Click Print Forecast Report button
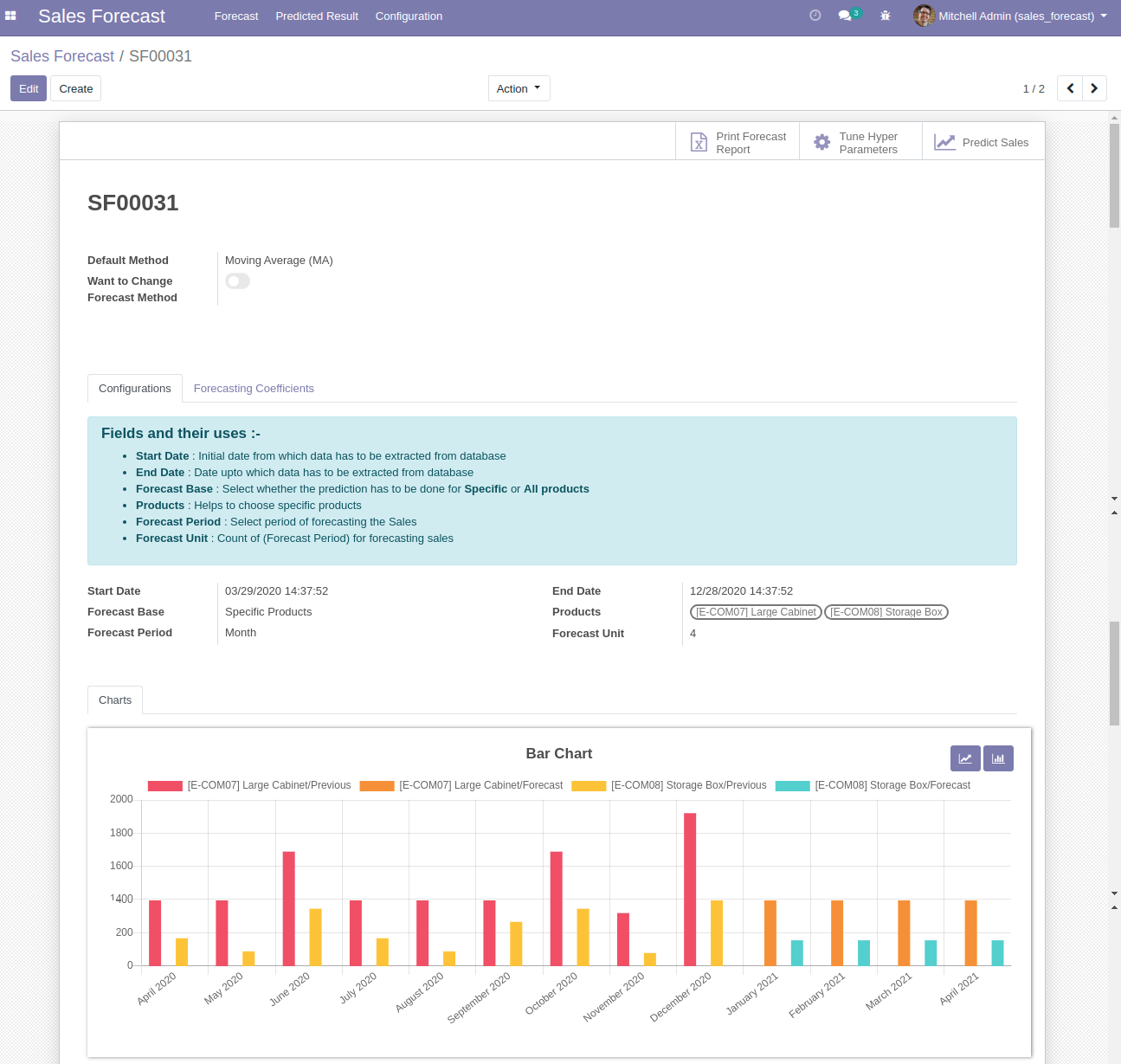 click(x=738, y=143)
